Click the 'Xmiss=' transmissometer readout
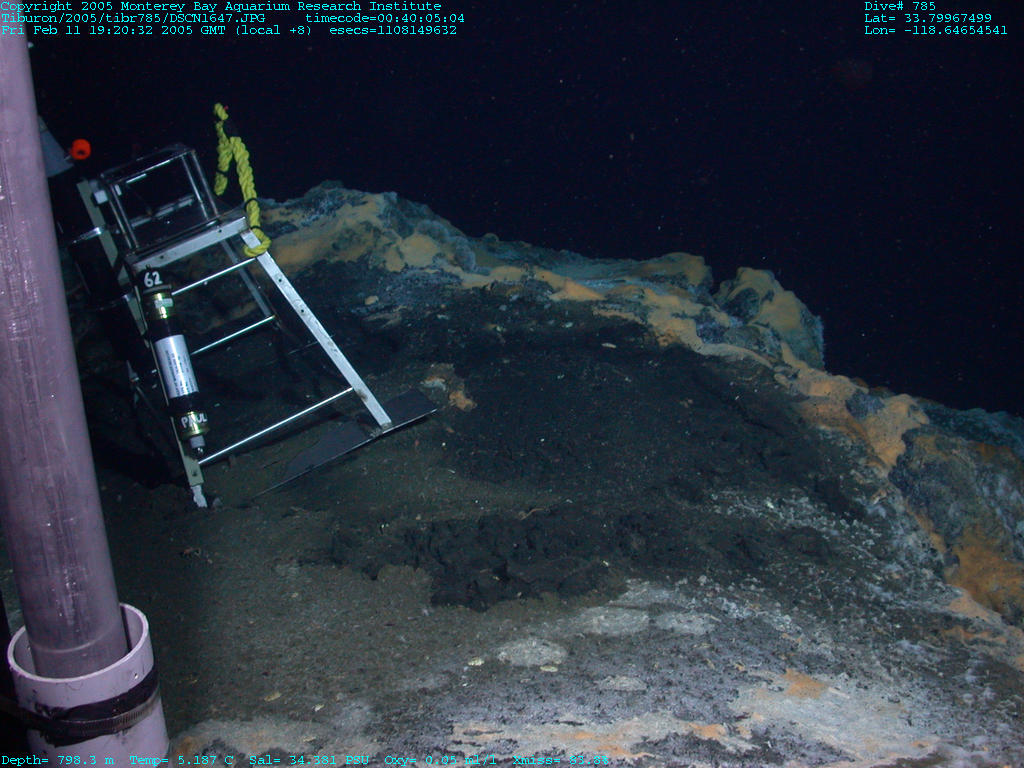The width and height of the screenshot is (1024, 768). 560,760
